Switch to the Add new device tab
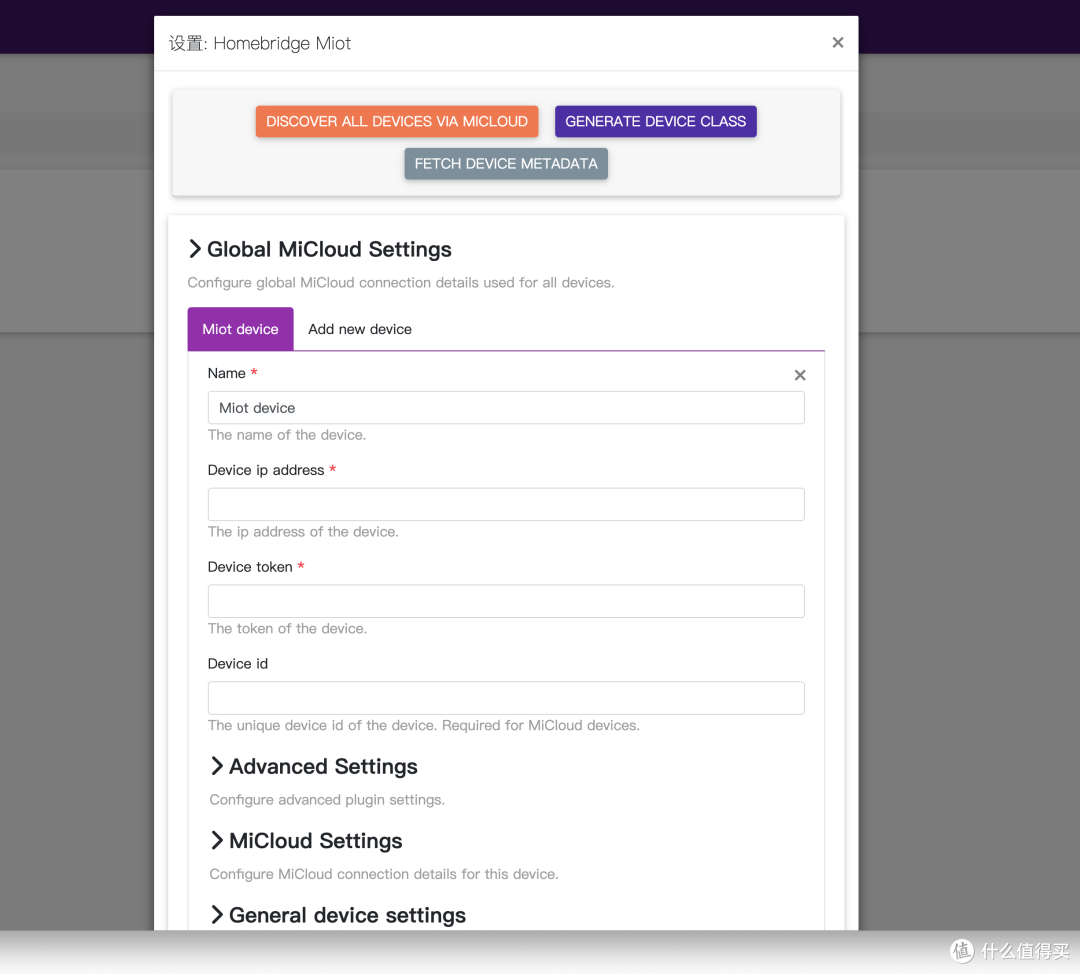The width and height of the screenshot is (1080, 974). click(360, 329)
